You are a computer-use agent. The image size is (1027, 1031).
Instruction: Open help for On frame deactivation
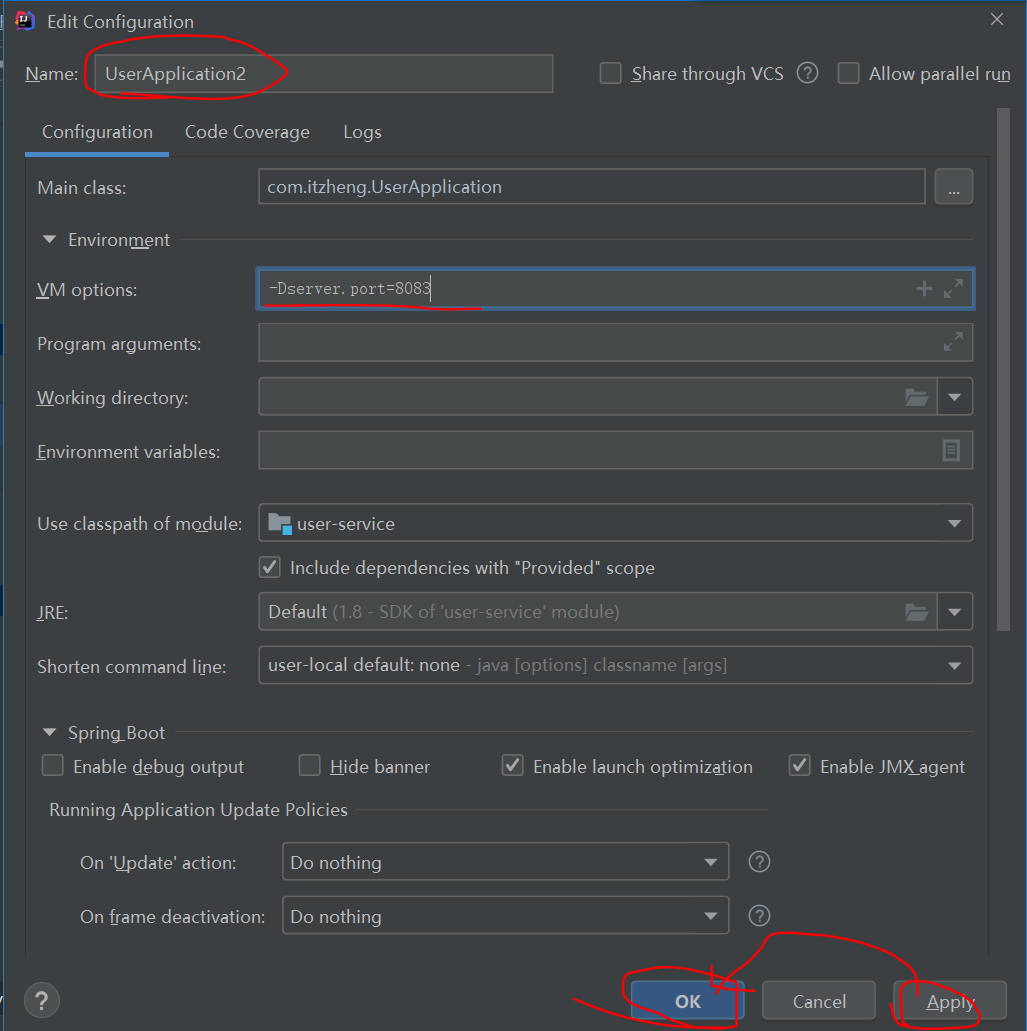click(759, 915)
